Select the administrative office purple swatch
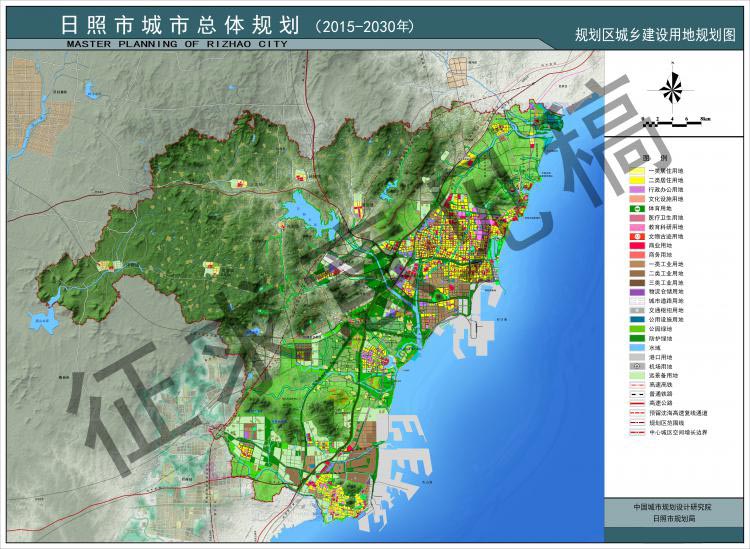Image resolution: width=750 pixels, height=549 pixels. click(x=636, y=188)
